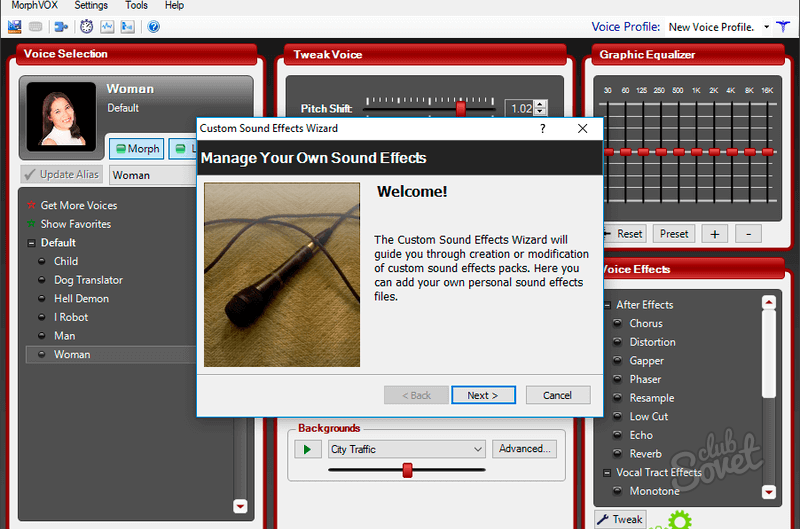Click the first MorphVOX toolbar icon
The width and height of the screenshot is (800, 529).
coord(13,27)
